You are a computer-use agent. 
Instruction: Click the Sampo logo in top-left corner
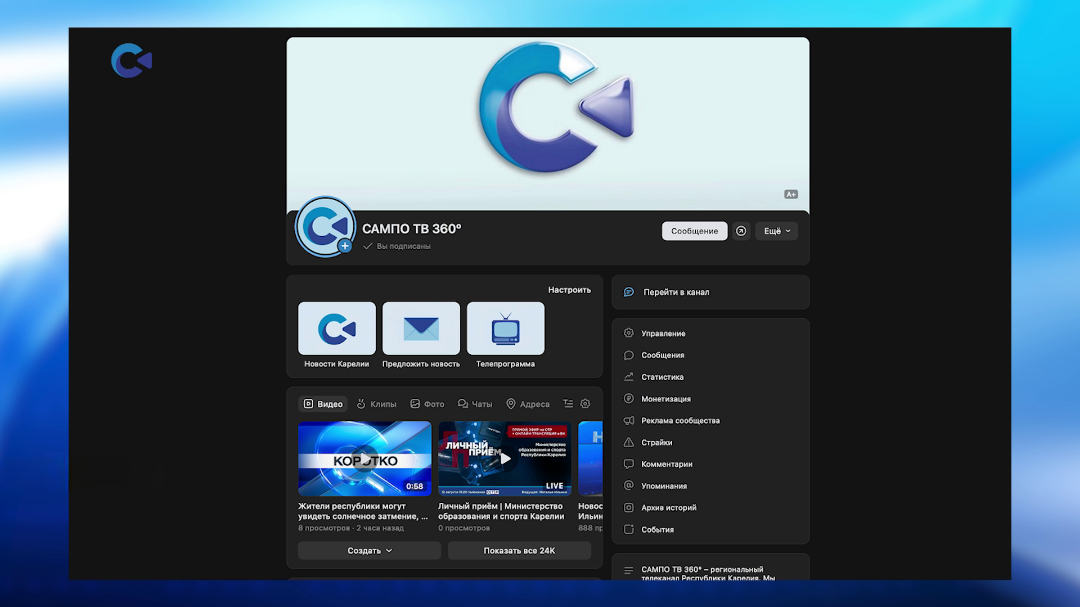[x=132, y=61]
